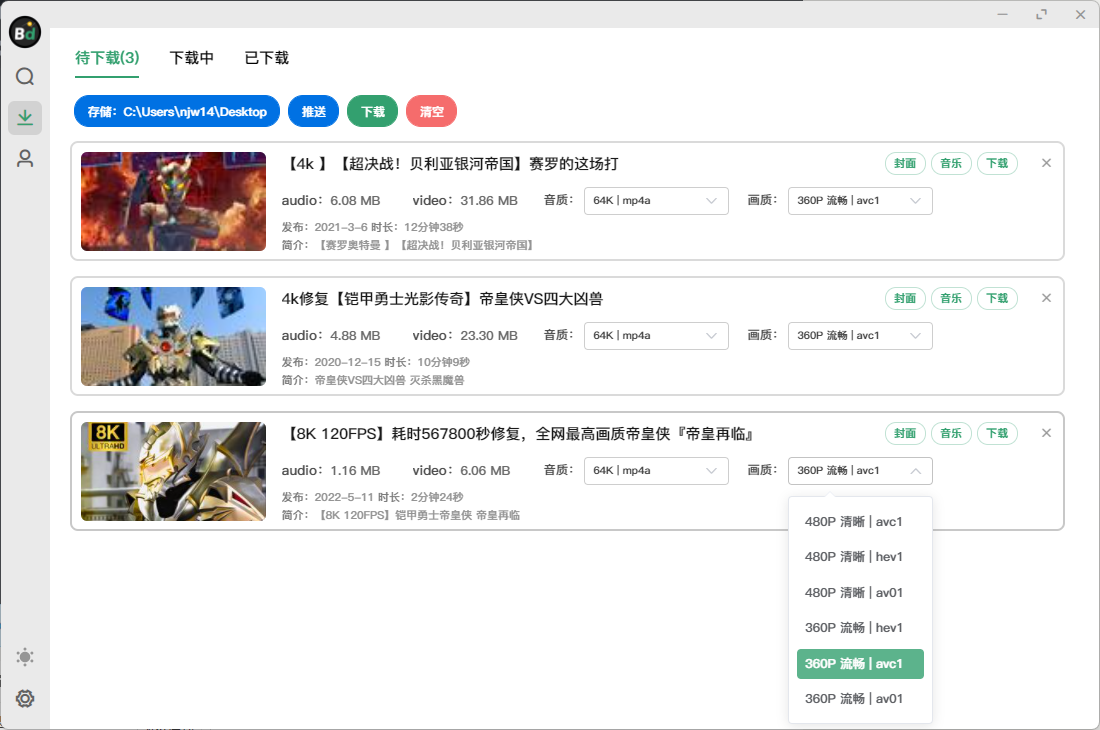Click title 【超决战！贝利亚银河帝国】赛罗的这场打
Screen dimensions: 1100x730
(450, 164)
